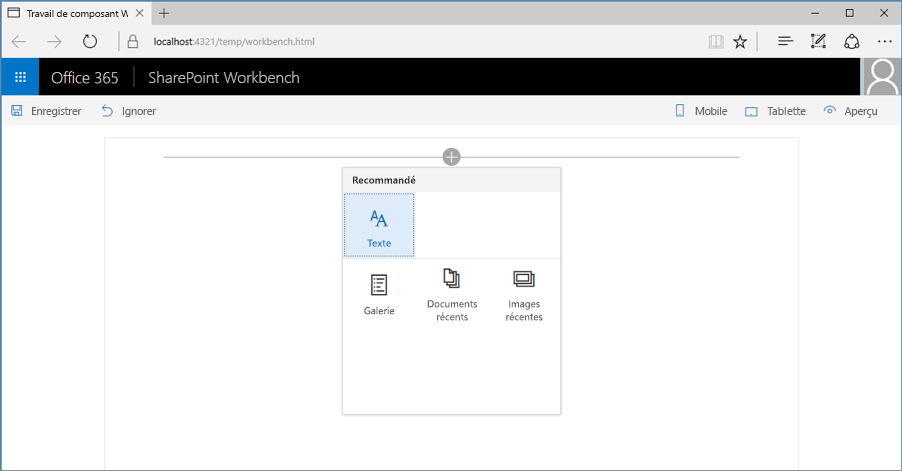Click the user profile avatar
902x471 pixels.
pos(882,77)
